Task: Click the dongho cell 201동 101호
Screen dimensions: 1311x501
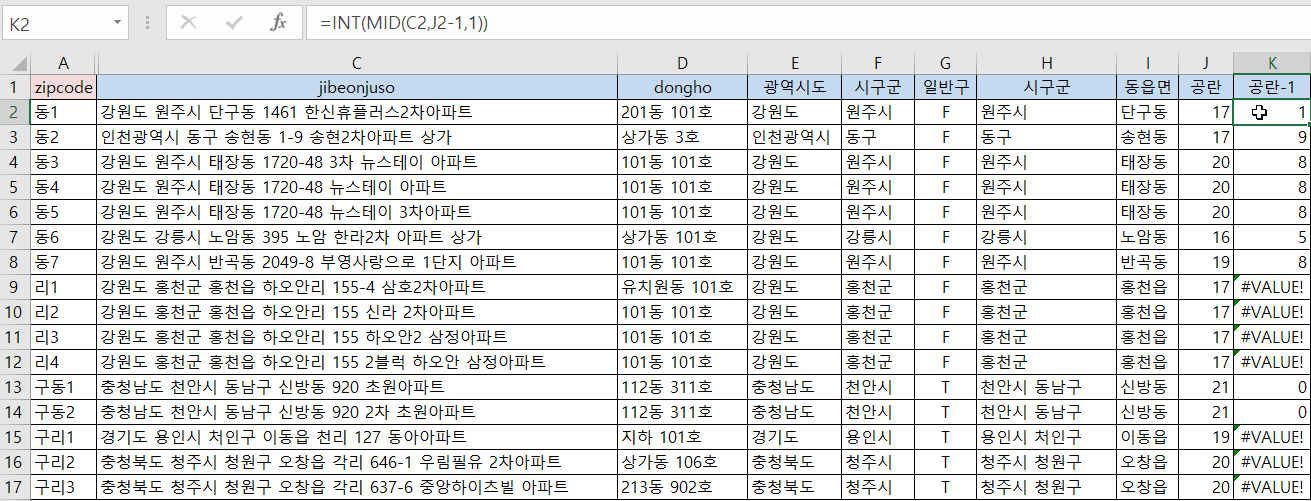Action: coord(682,112)
